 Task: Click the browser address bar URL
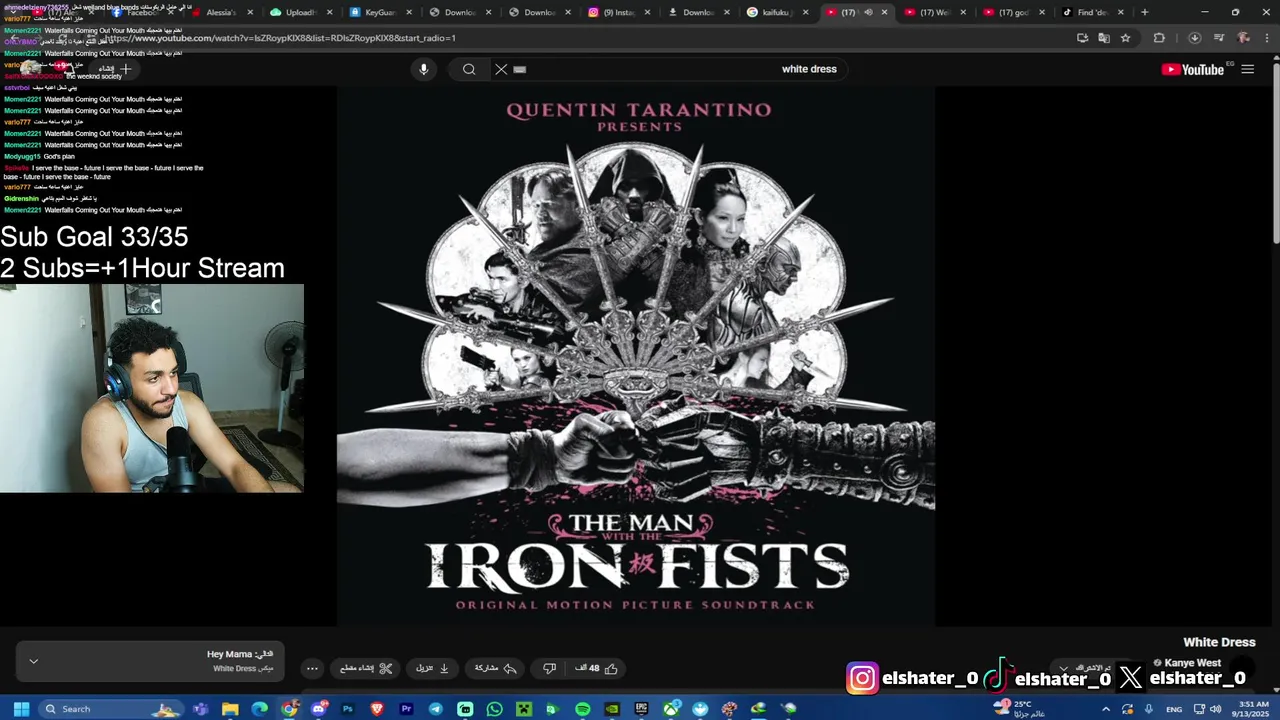pyautogui.click(x=280, y=38)
